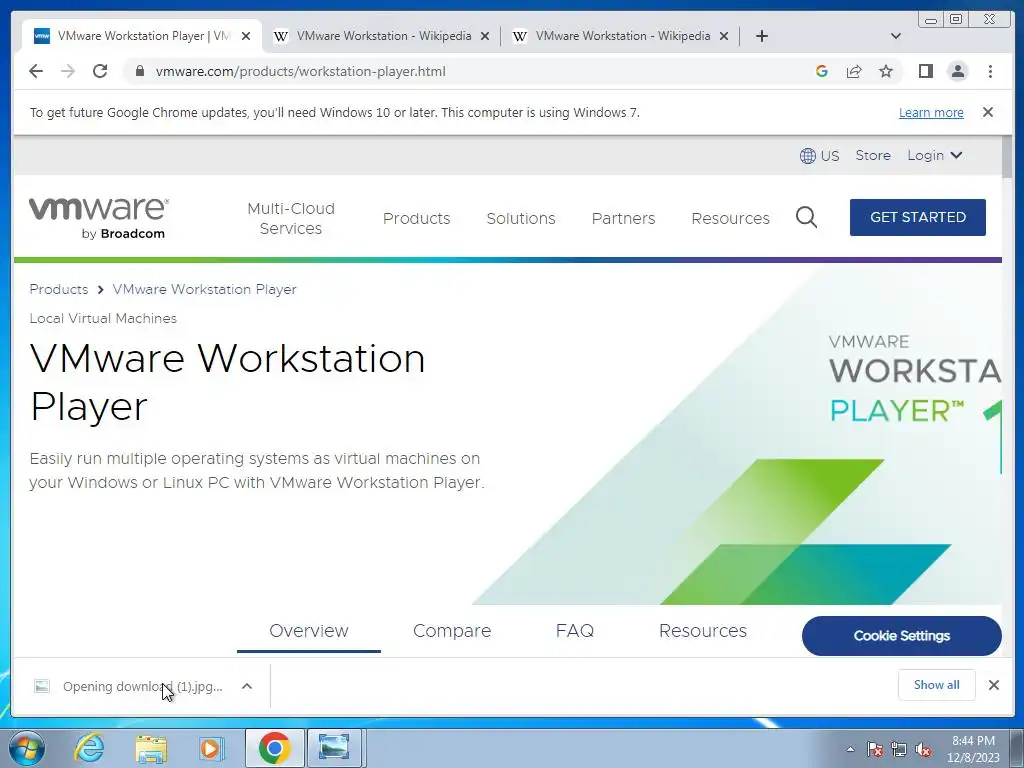Click the US region globe selector
This screenshot has height=768, width=1024.
pos(819,155)
